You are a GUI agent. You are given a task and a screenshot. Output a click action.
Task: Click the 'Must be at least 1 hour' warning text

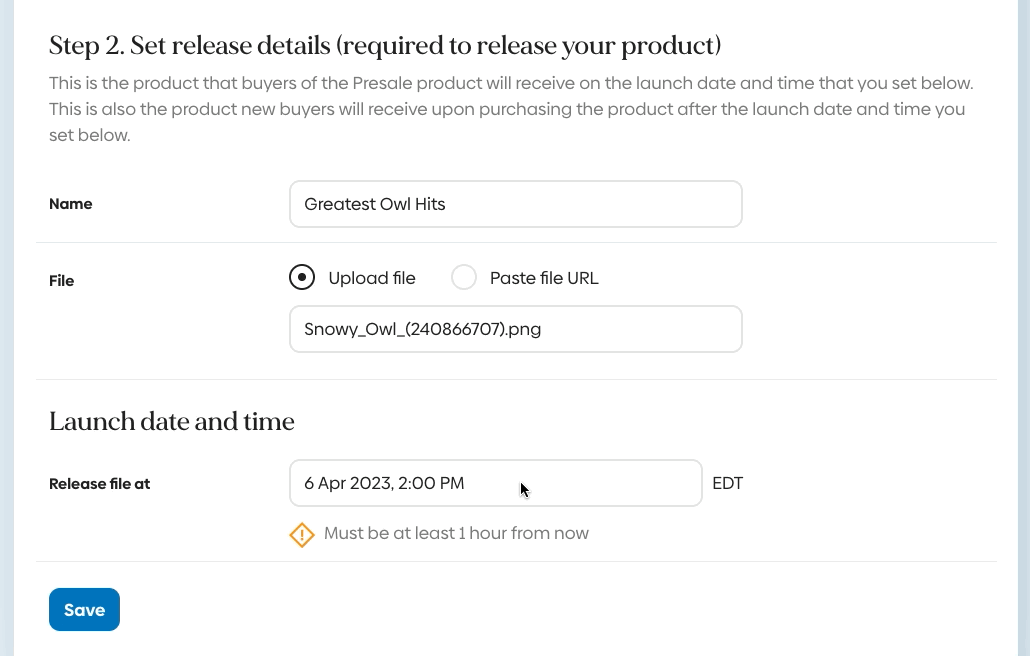pos(456,534)
